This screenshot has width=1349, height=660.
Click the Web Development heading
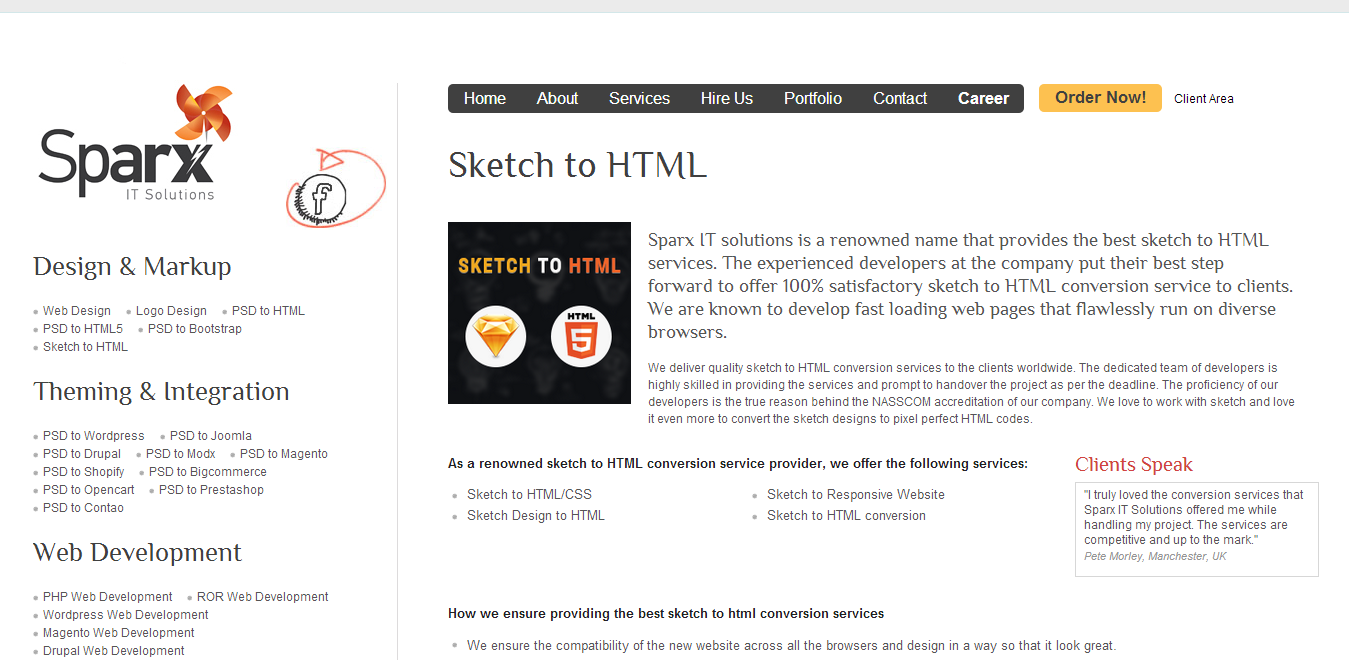pyautogui.click(x=137, y=553)
